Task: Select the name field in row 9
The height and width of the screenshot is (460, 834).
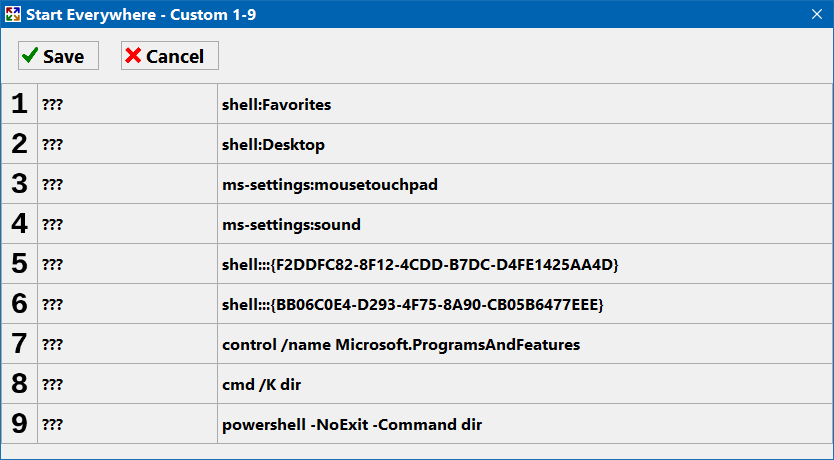Action: point(127,424)
